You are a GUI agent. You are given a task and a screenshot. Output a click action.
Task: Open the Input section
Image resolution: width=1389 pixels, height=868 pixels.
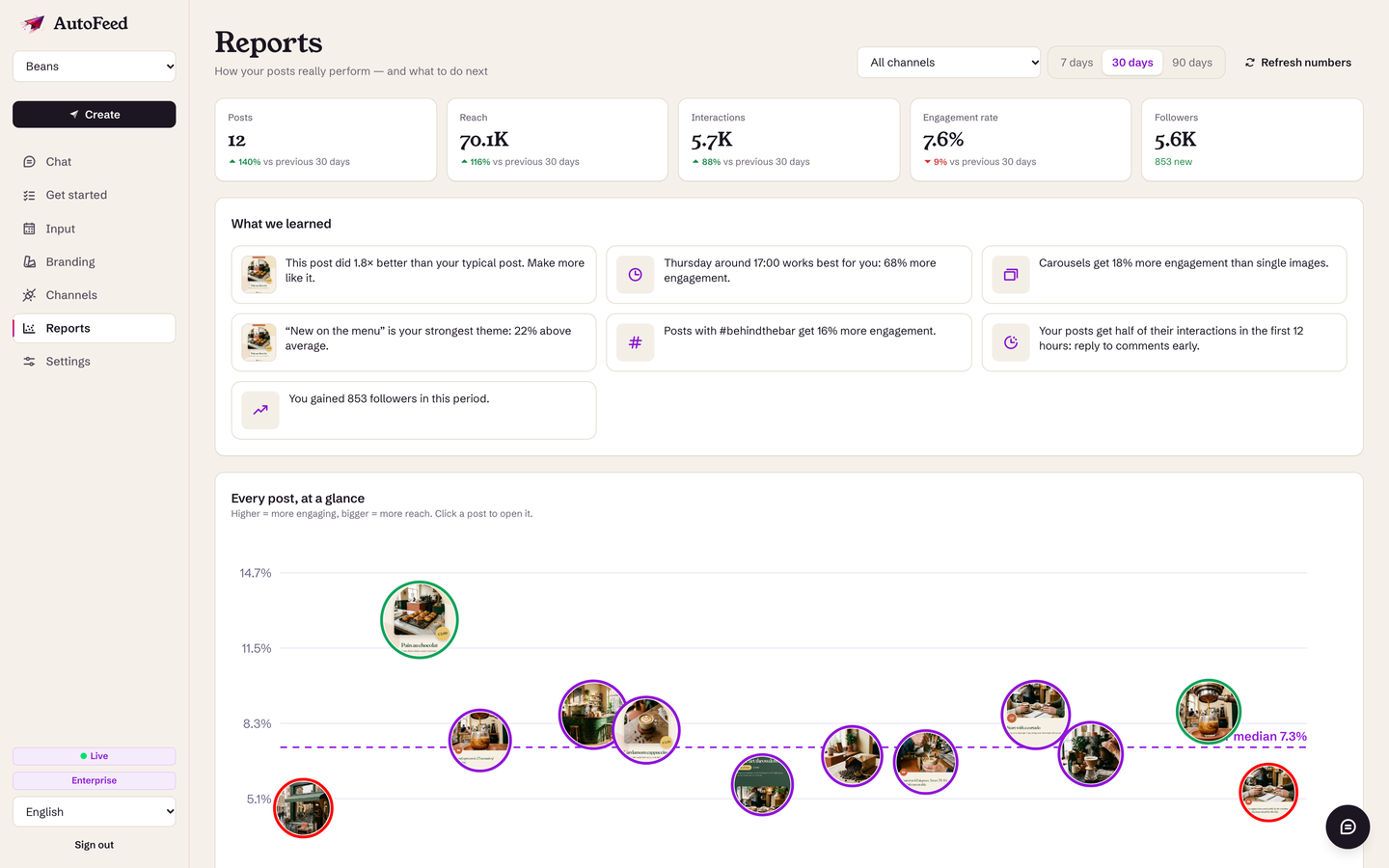coord(95,229)
